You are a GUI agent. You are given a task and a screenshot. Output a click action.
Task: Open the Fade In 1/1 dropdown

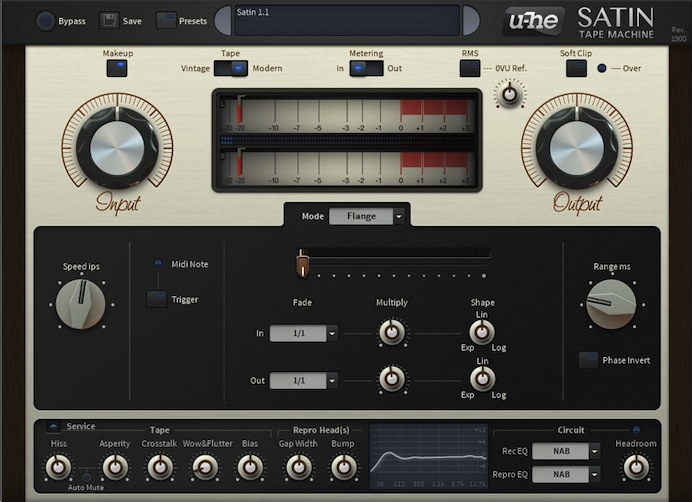click(304, 333)
